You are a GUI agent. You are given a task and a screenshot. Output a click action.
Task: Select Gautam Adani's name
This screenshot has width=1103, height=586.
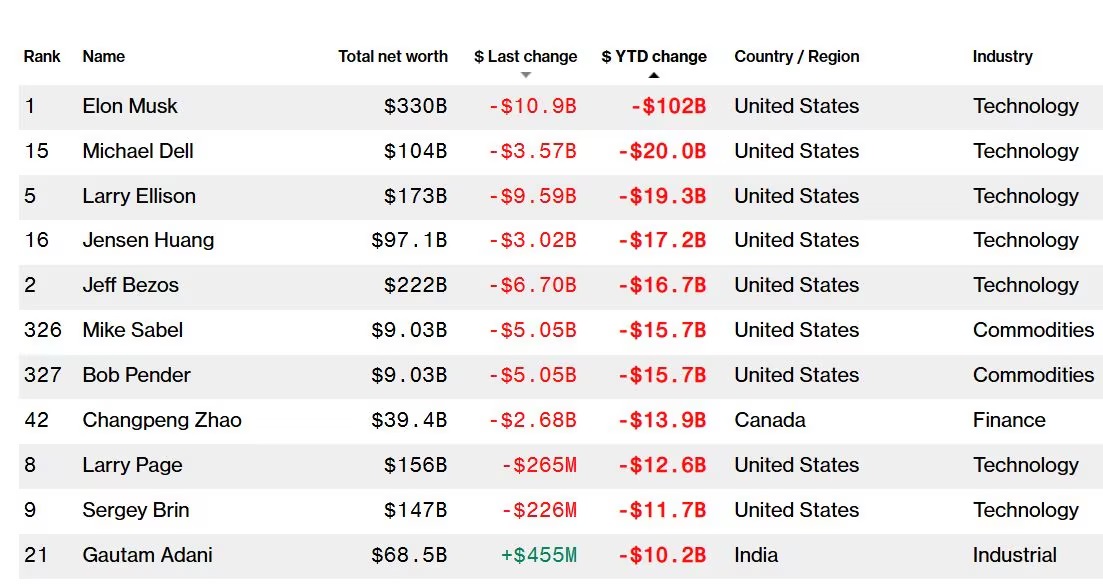click(x=147, y=555)
